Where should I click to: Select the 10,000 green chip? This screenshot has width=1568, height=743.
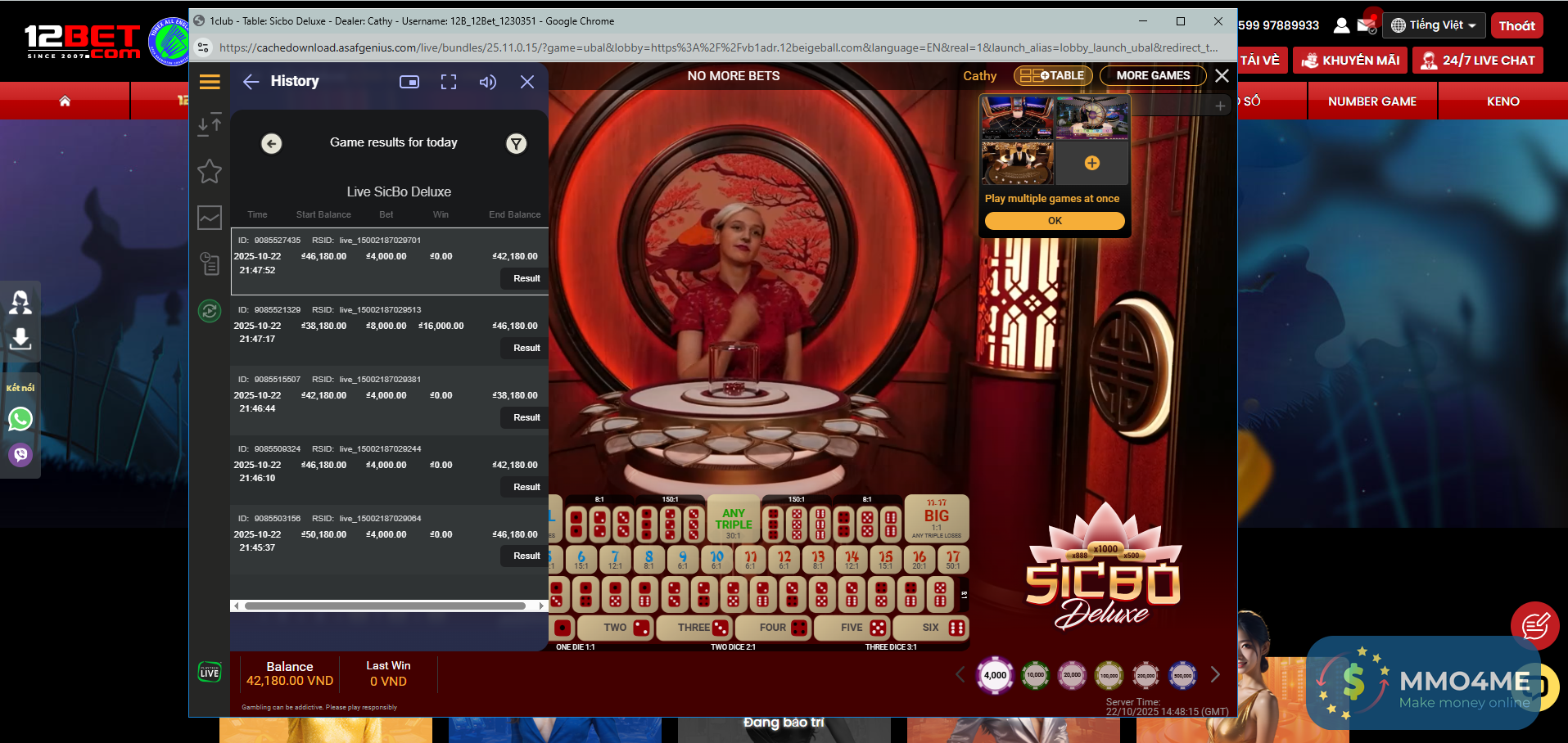pos(1036,675)
